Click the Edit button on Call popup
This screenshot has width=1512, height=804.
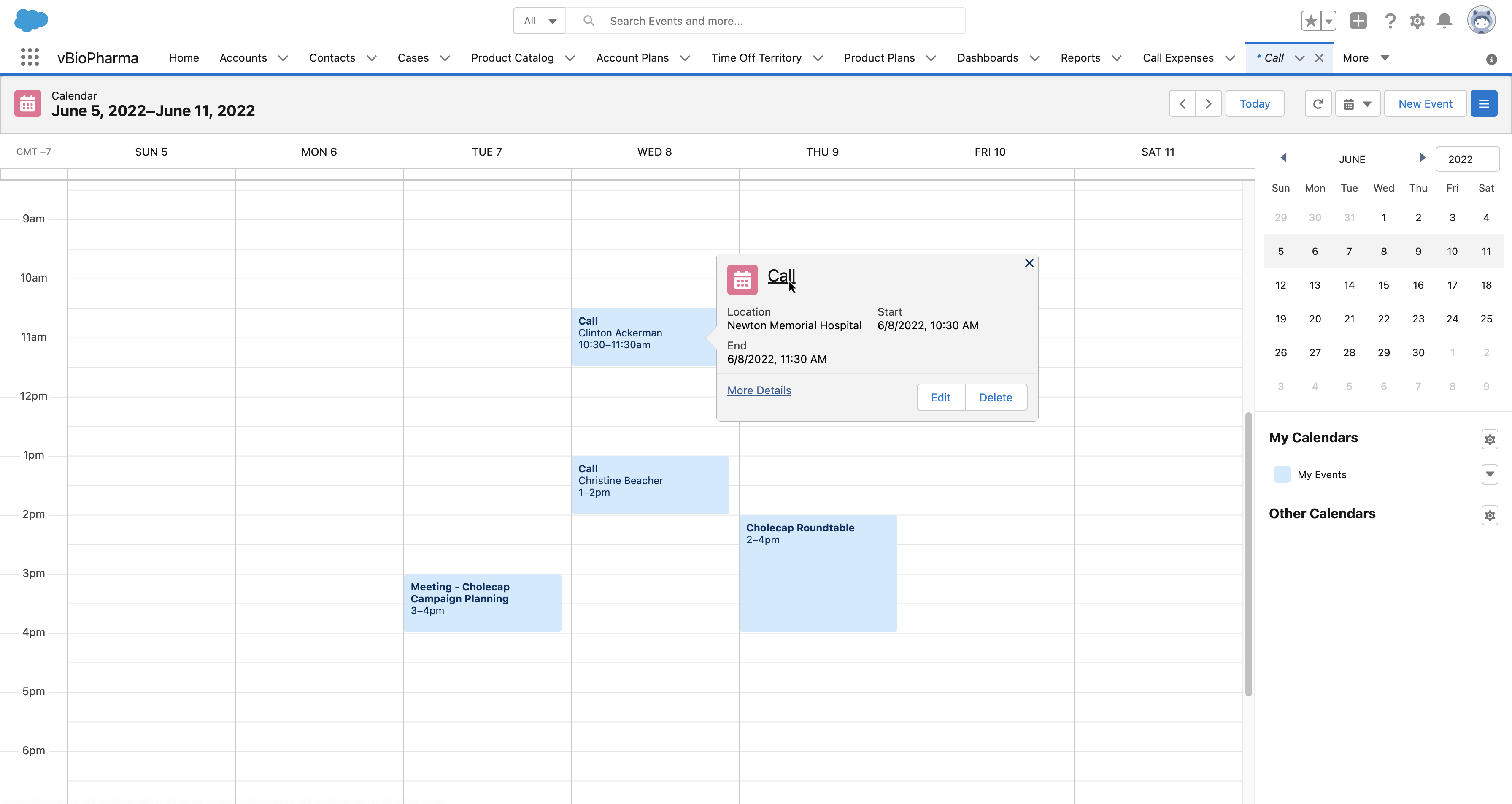pos(940,397)
